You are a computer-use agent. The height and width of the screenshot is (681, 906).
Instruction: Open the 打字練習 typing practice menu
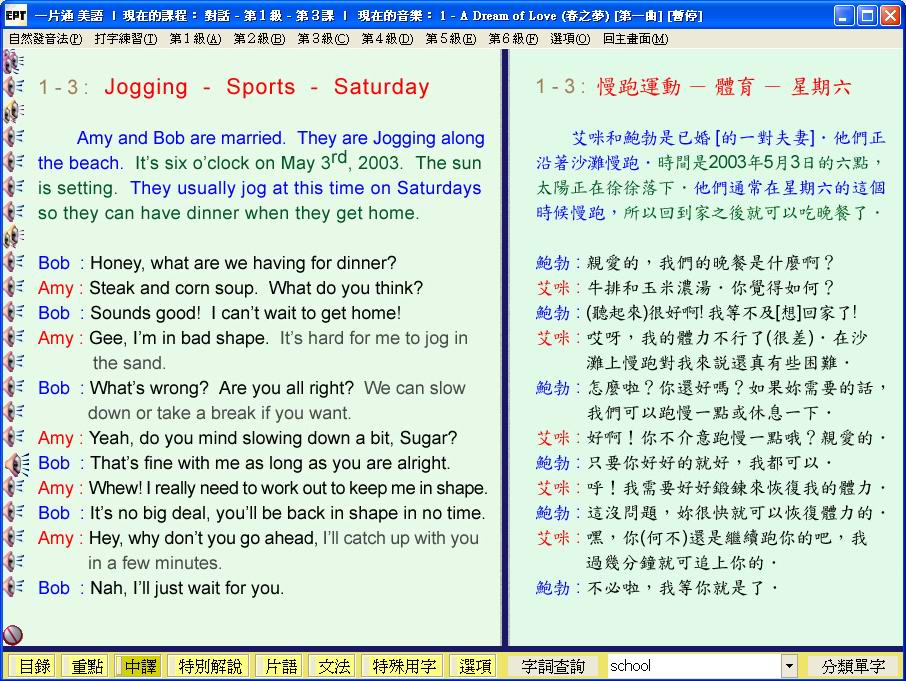pyautogui.click(x=126, y=39)
